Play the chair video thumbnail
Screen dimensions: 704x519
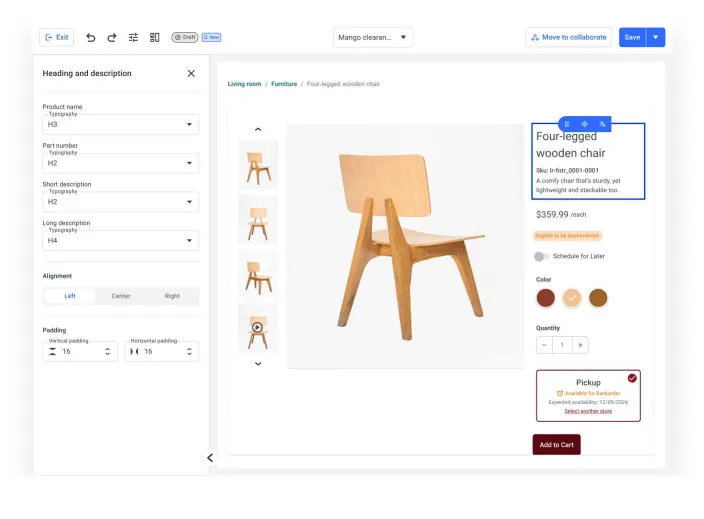coord(258,328)
